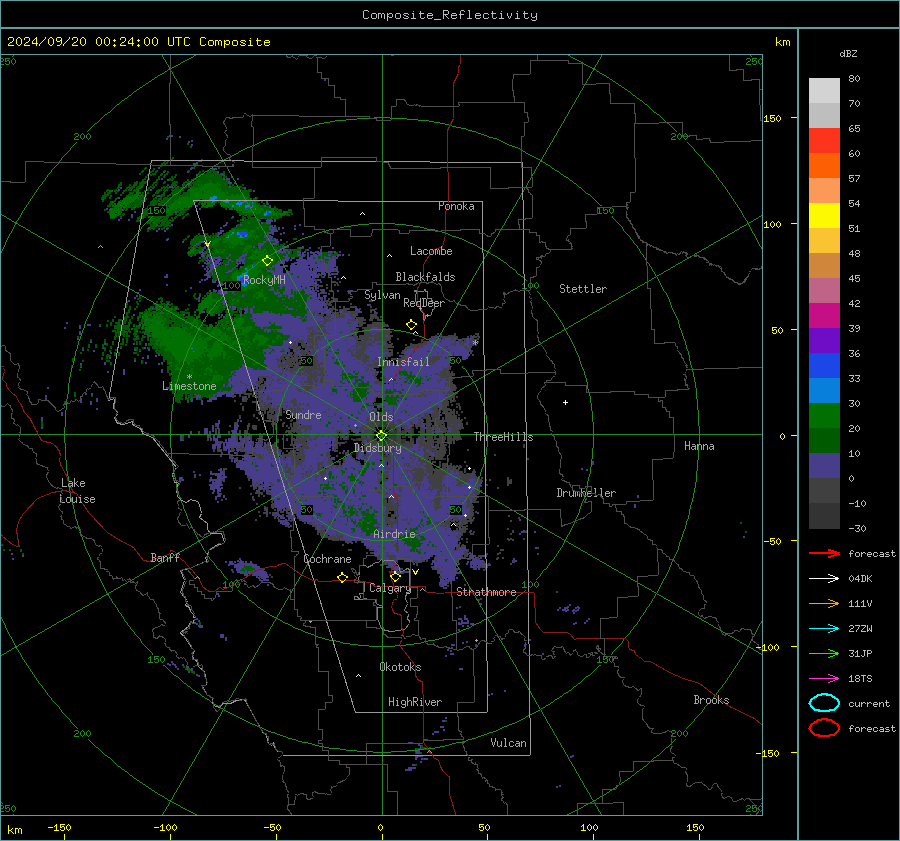900x841 pixels.
Task: Click the cyan current ellipse icon
Action: click(x=824, y=703)
